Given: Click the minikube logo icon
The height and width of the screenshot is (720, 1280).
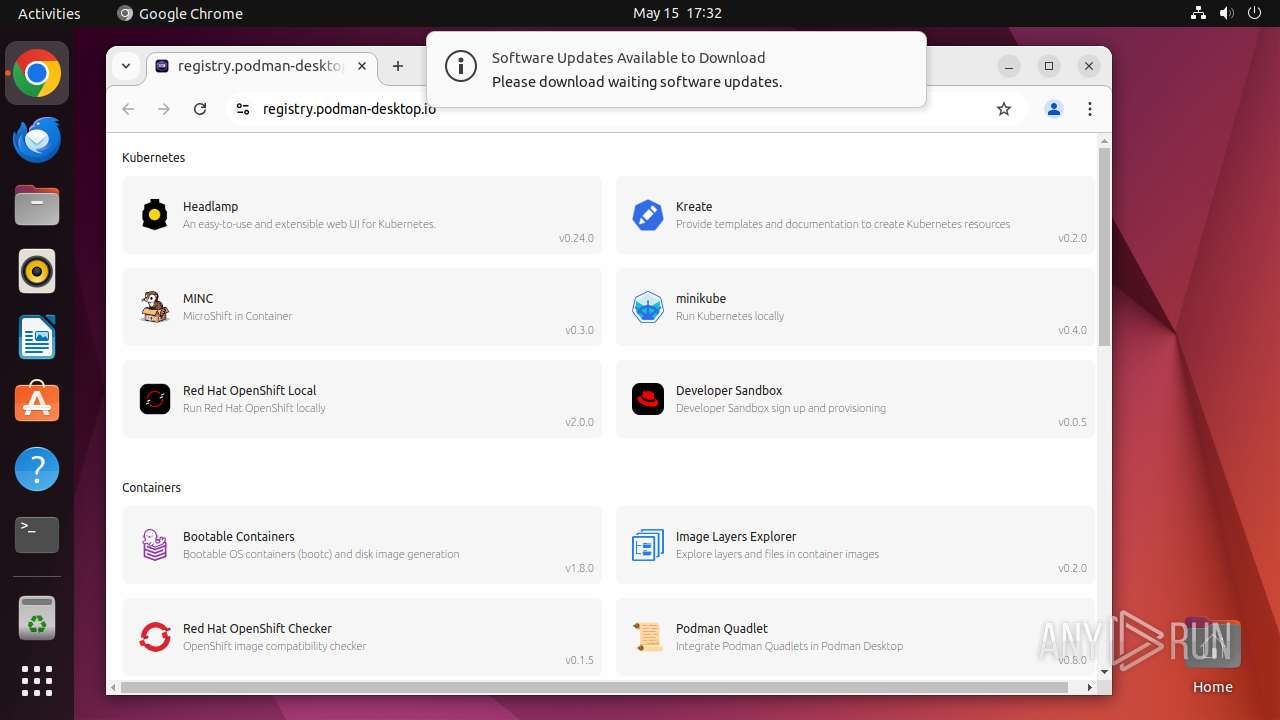Looking at the screenshot, I should [648, 307].
